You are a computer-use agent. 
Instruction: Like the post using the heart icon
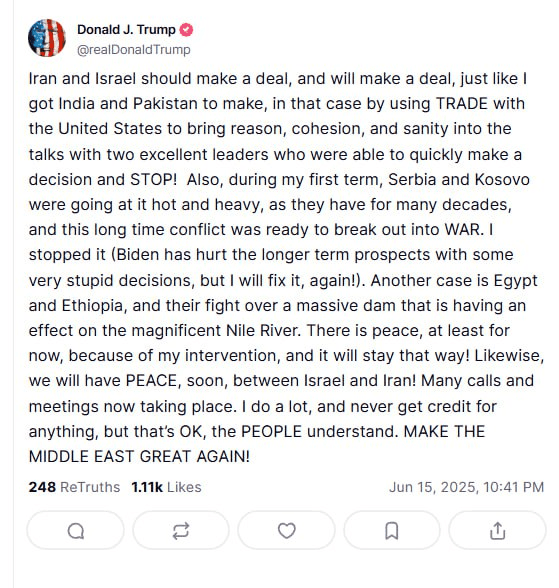[x=286, y=530]
